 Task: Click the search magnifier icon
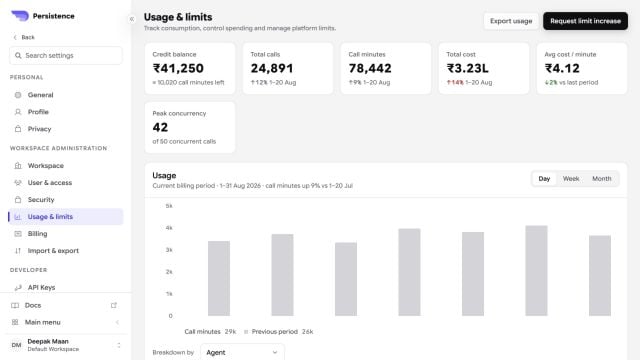18,55
